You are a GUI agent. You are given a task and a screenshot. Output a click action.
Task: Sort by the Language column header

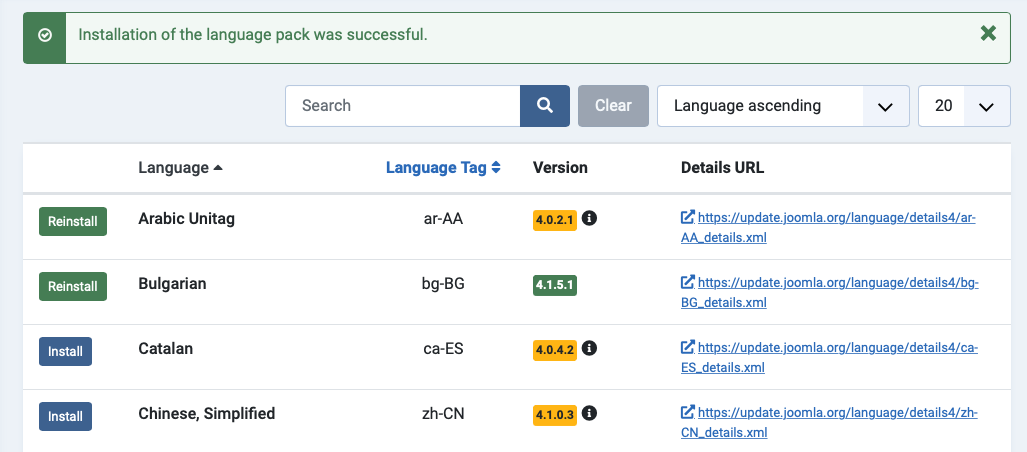point(180,168)
